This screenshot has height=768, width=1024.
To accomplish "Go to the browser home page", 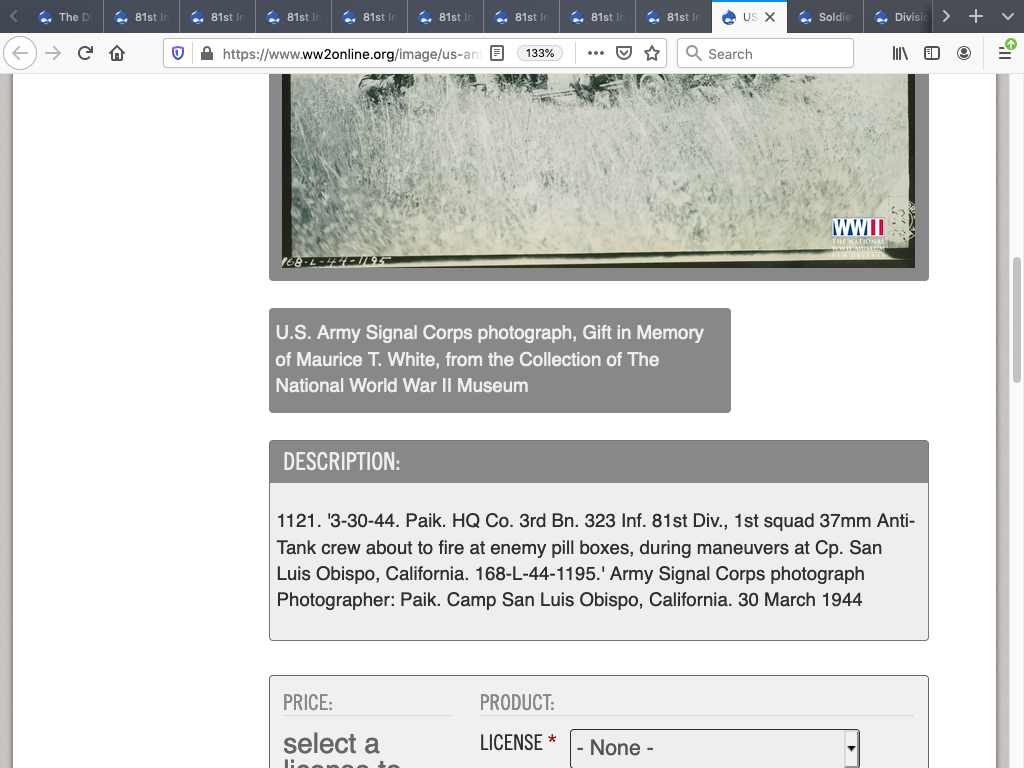I will coord(117,54).
